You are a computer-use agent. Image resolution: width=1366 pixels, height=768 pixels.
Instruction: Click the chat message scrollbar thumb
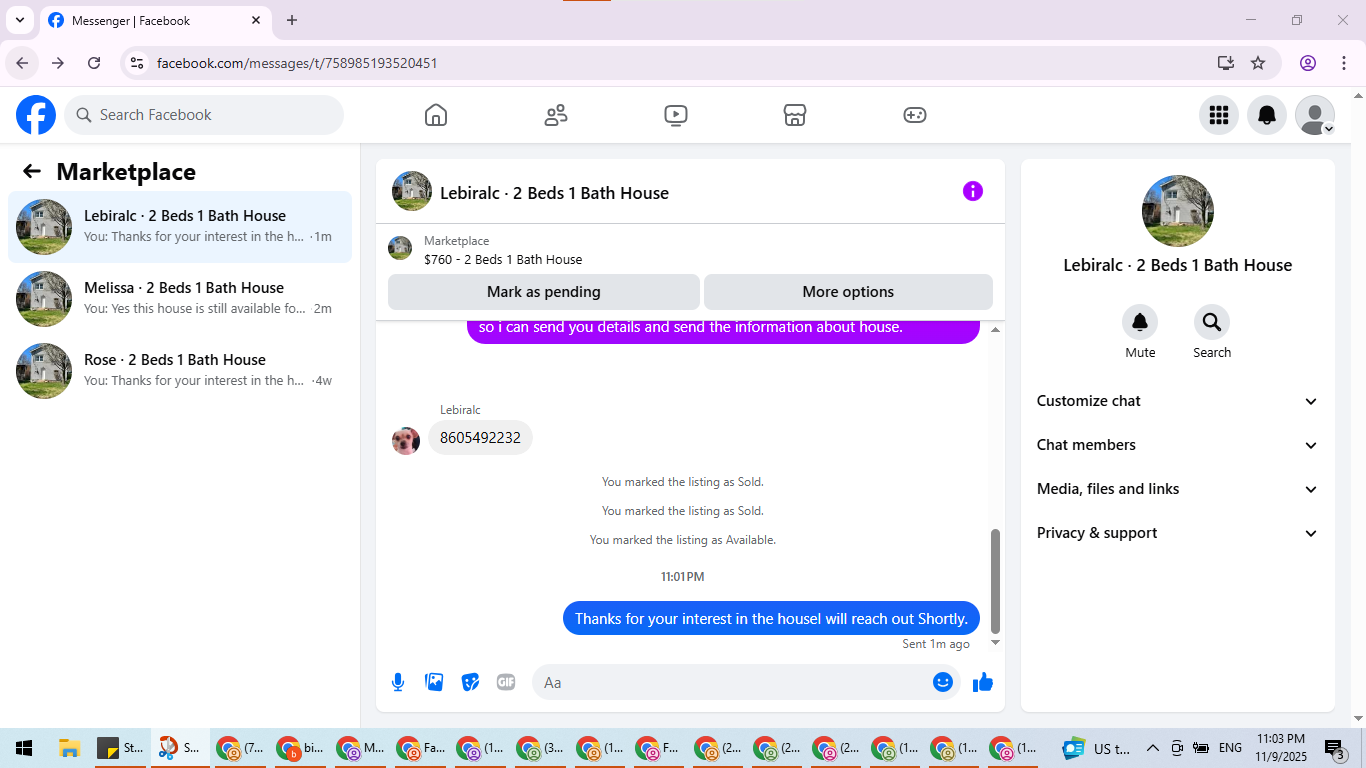(995, 581)
